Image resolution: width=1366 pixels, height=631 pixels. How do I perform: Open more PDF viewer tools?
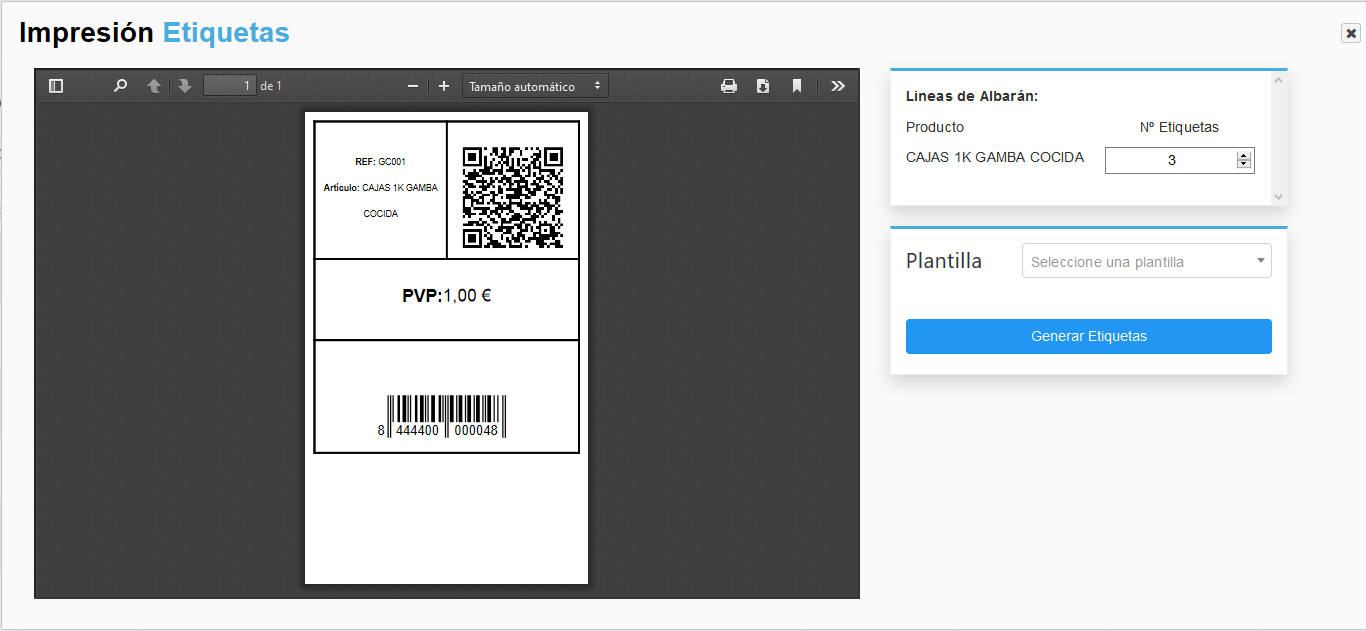tap(838, 86)
